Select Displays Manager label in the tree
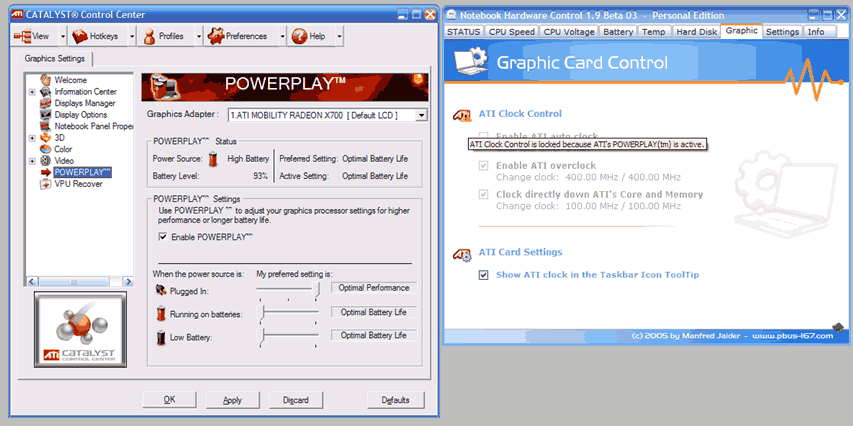Image resolution: width=853 pixels, height=426 pixels. (x=85, y=103)
